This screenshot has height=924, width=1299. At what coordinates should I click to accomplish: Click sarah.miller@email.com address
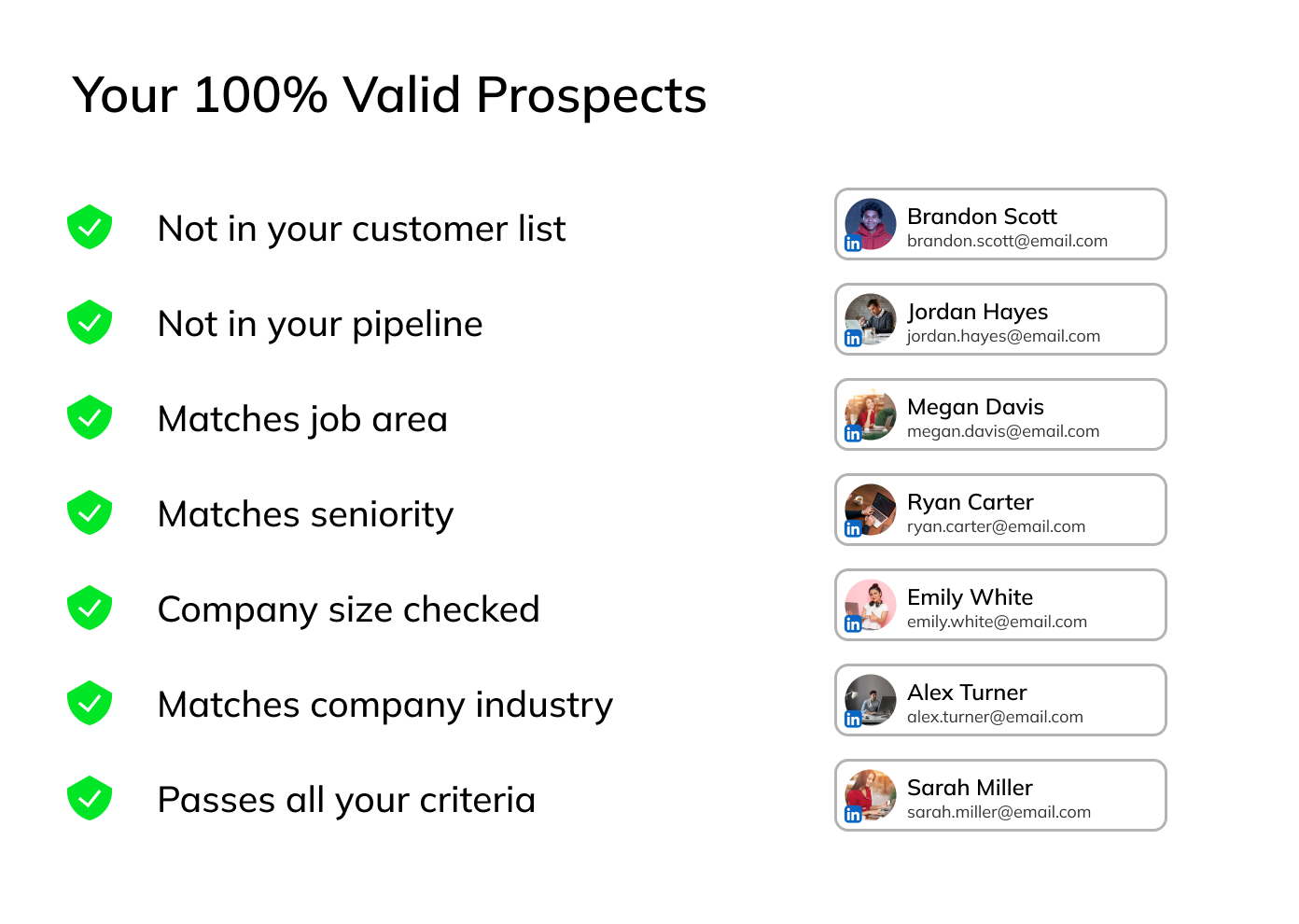(999, 812)
